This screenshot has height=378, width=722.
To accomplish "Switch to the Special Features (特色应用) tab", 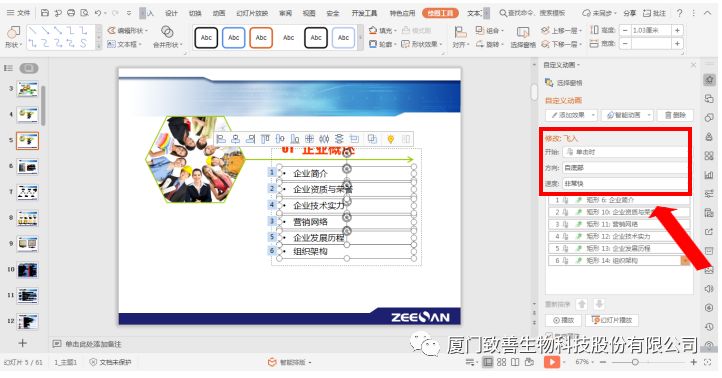I will point(402,13).
